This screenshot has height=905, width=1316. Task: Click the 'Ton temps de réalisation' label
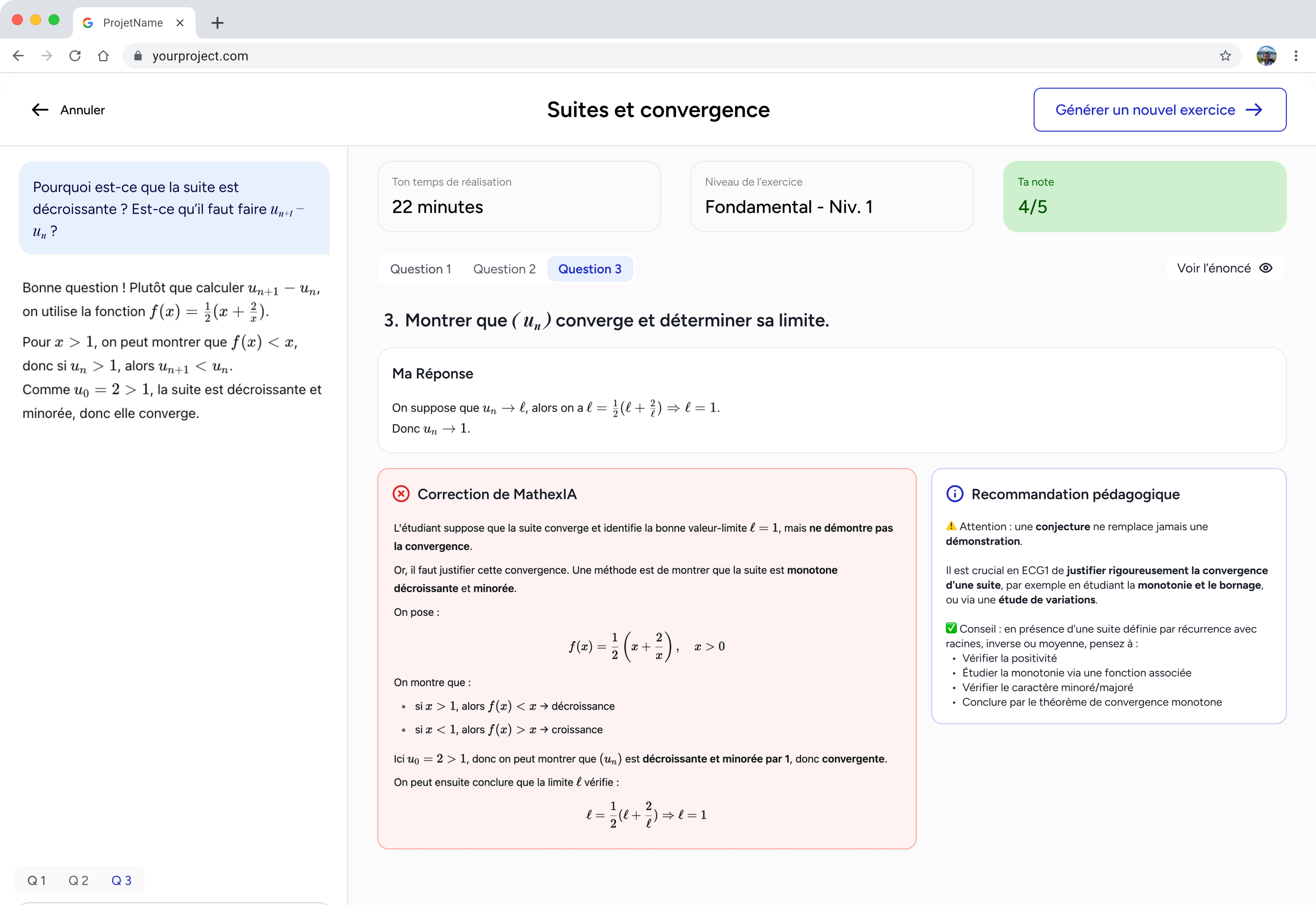point(452,182)
